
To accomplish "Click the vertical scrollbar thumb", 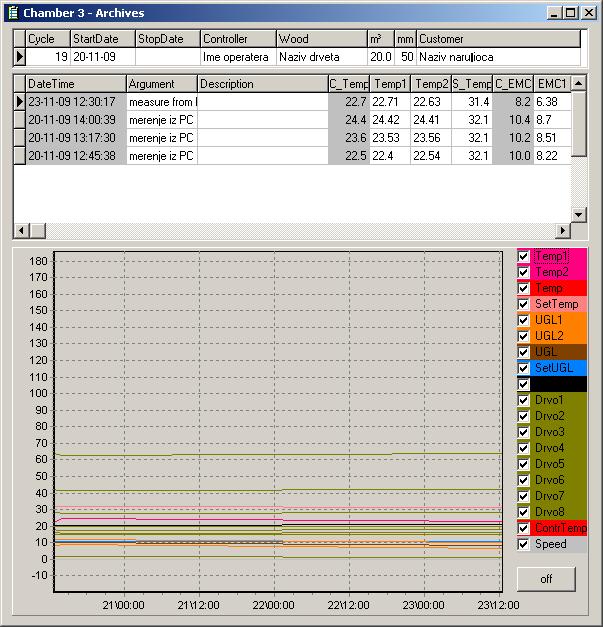I will (578, 124).
